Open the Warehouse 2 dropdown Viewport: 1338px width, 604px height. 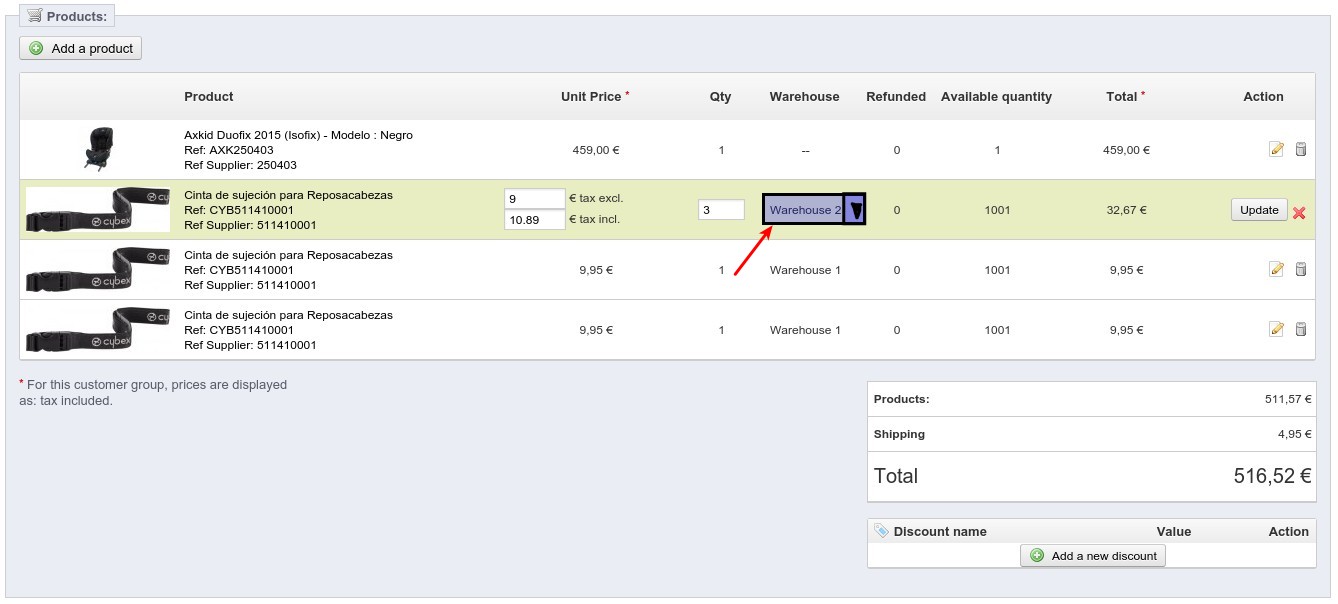[x=814, y=209]
